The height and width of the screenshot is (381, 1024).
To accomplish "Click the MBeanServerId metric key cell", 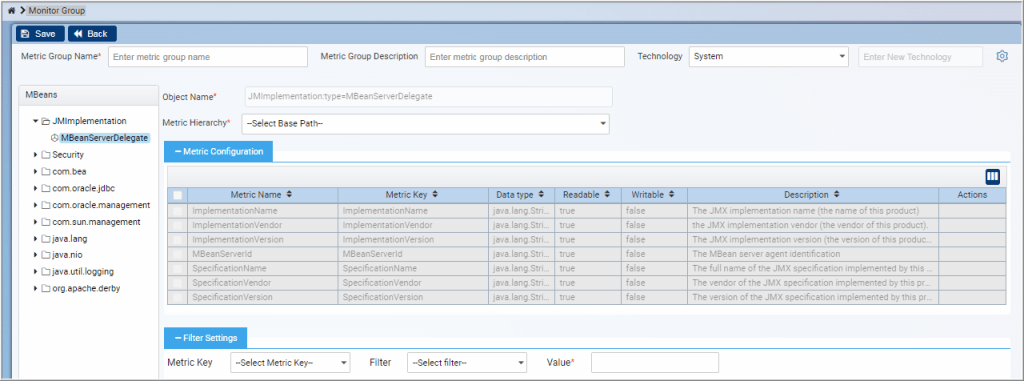I will pyautogui.click(x=413, y=254).
